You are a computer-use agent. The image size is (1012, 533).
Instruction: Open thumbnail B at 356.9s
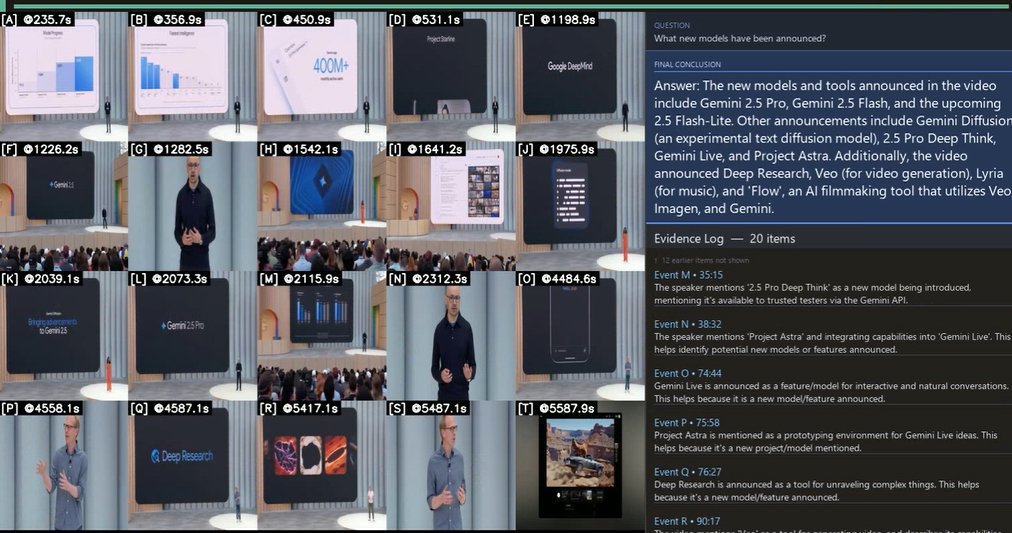coord(193,77)
